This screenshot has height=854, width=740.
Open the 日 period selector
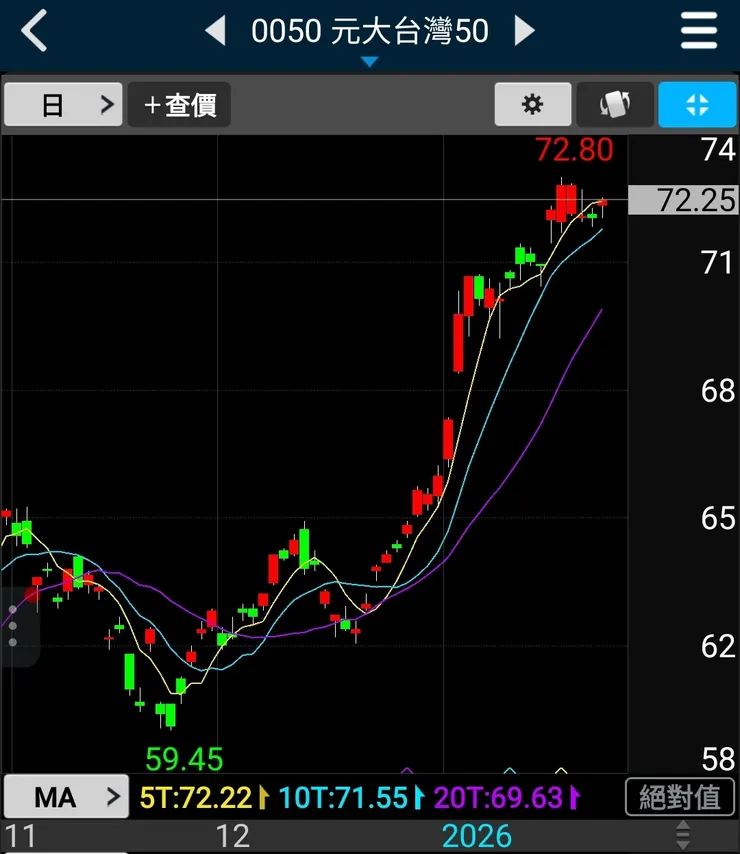[x=63, y=105]
